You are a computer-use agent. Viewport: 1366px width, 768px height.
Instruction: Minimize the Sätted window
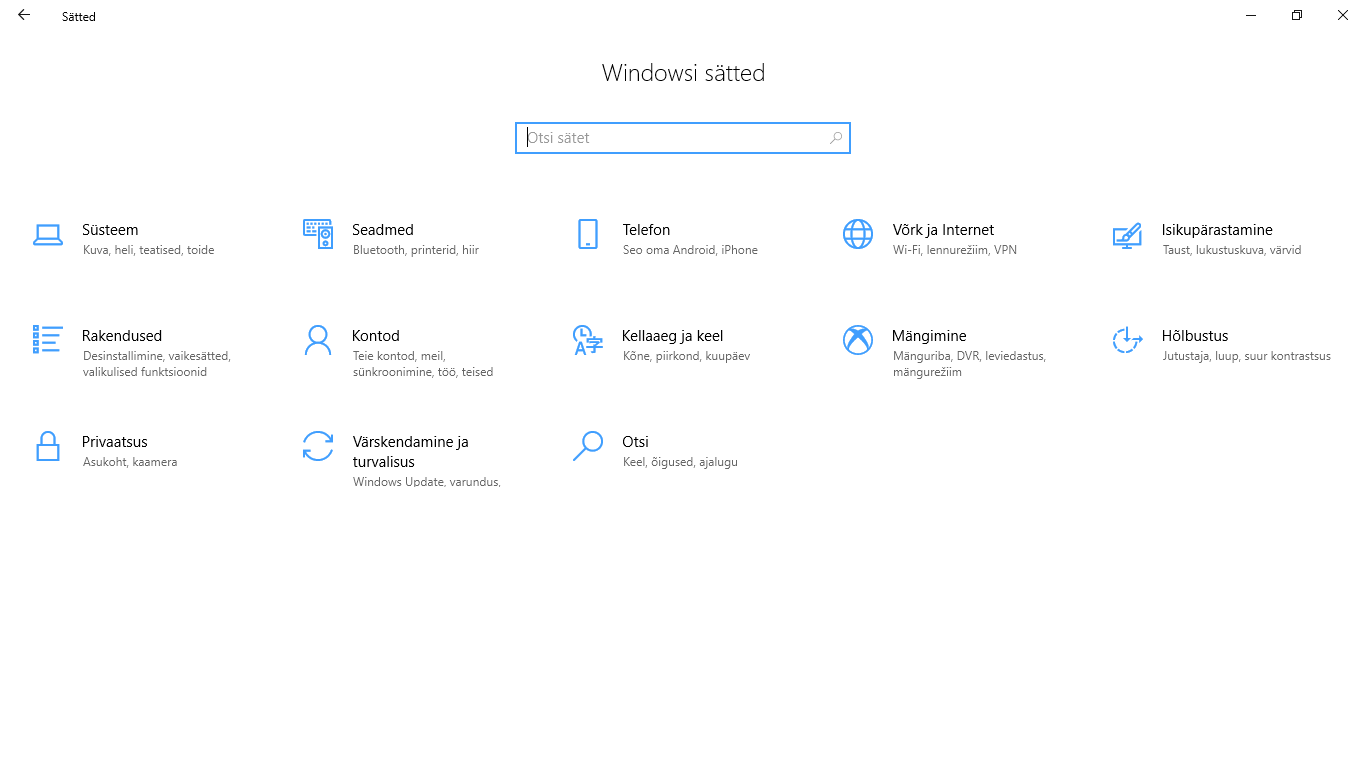1251,15
